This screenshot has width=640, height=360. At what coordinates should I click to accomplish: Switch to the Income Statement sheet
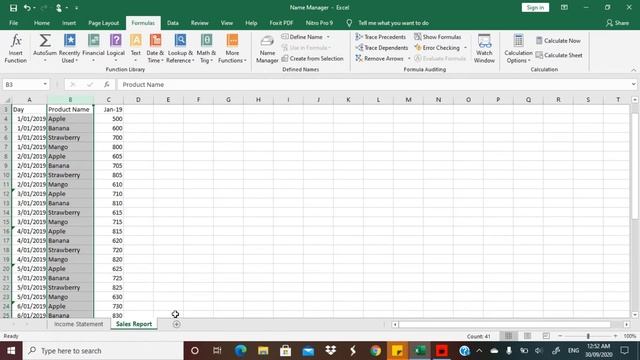point(78,324)
